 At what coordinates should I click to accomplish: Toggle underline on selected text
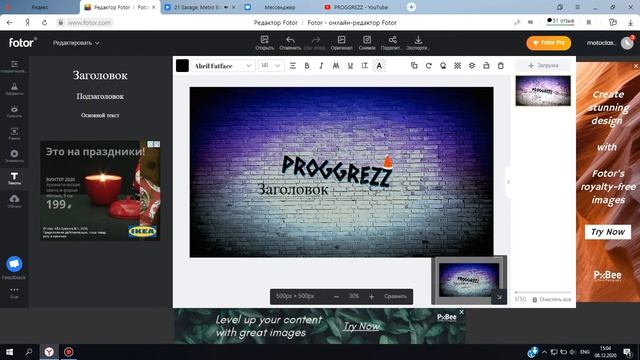[x=350, y=66]
